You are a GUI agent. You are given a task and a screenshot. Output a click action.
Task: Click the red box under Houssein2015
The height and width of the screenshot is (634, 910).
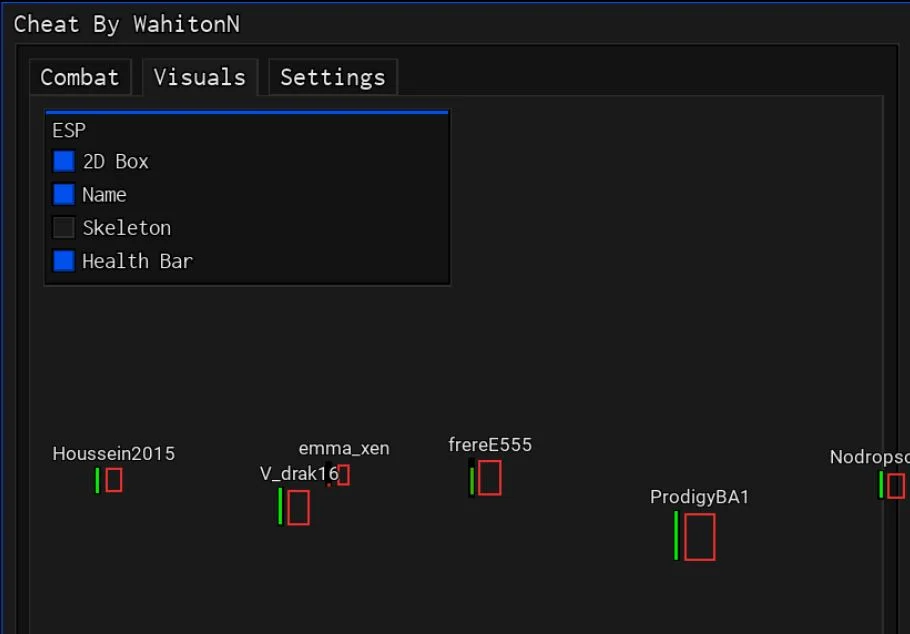click(x=114, y=480)
